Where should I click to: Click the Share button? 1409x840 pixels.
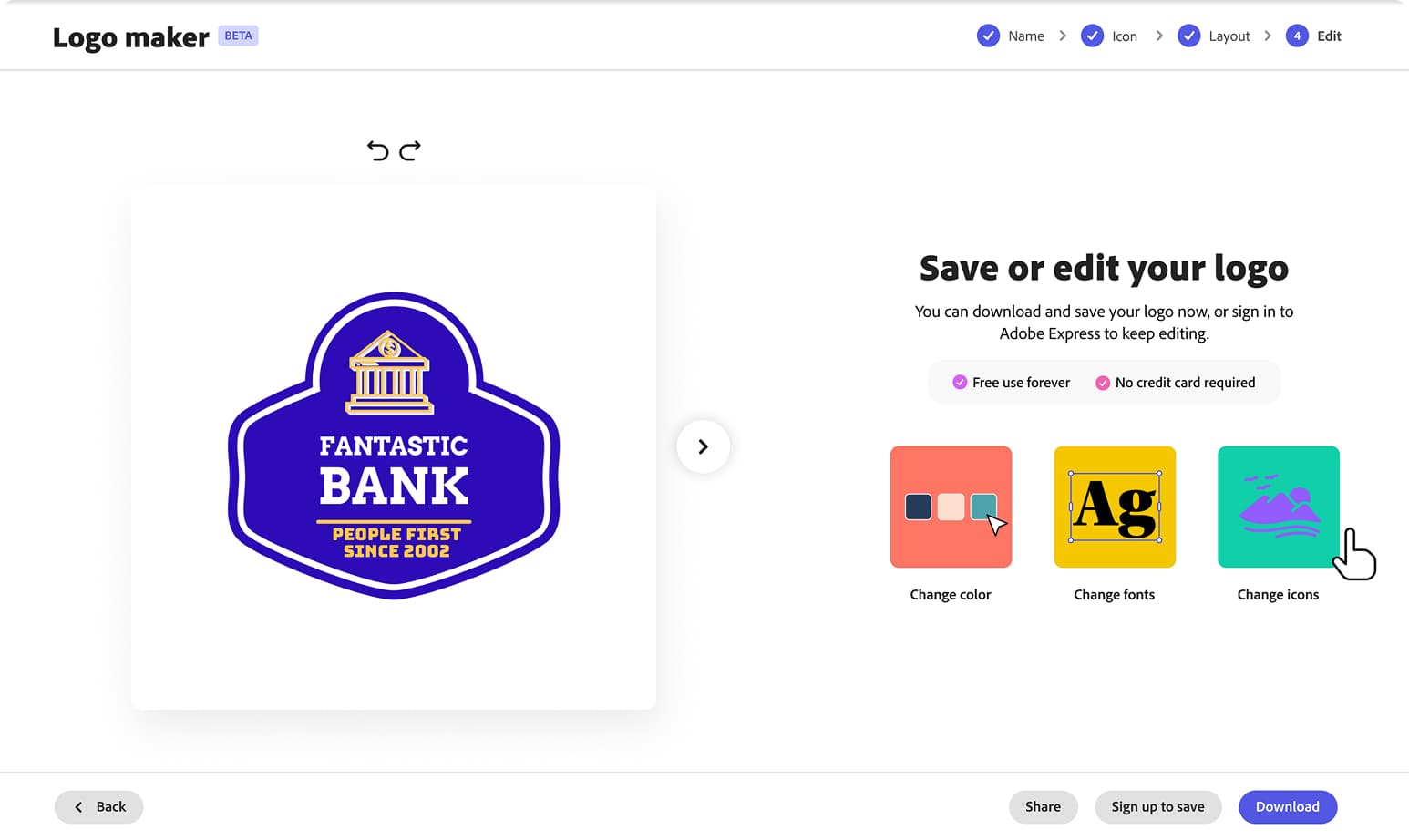1043,807
